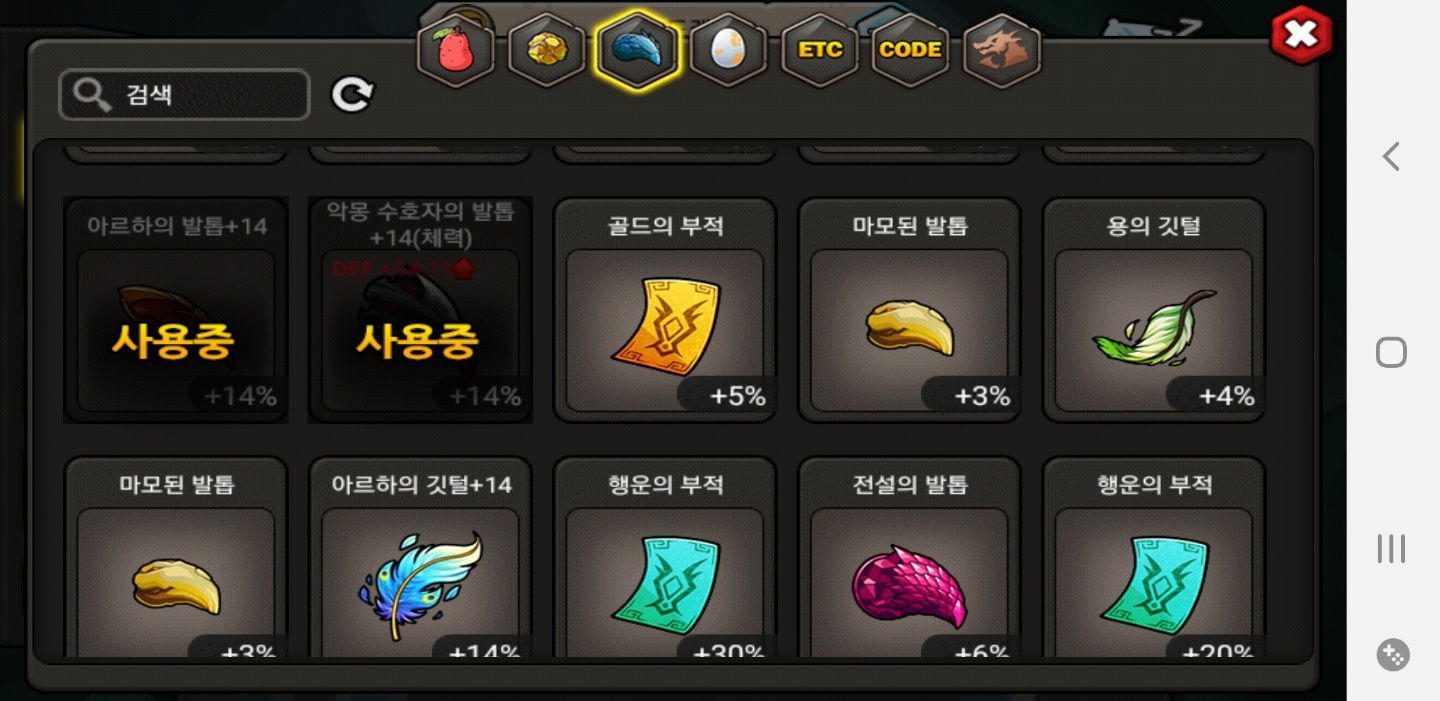Select the 골드의 부적 +5% item
The width and height of the screenshot is (1440, 701).
665,310
